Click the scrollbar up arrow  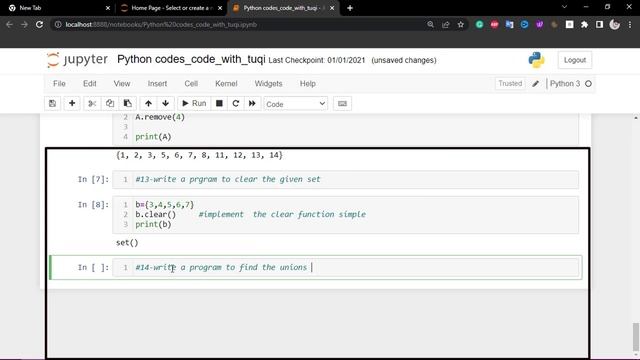pyautogui.click(x=636, y=118)
